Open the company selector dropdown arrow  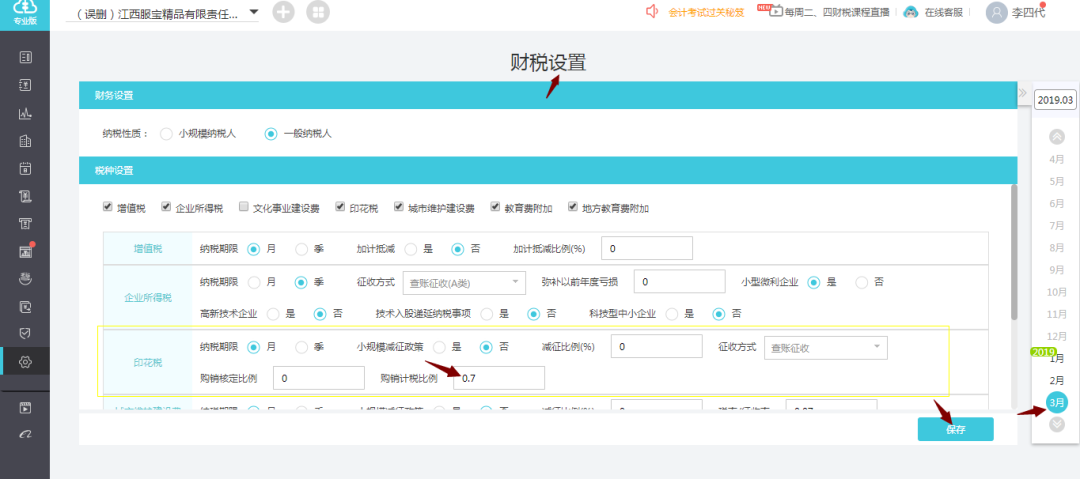pyautogui.click(x=253, y=12)
